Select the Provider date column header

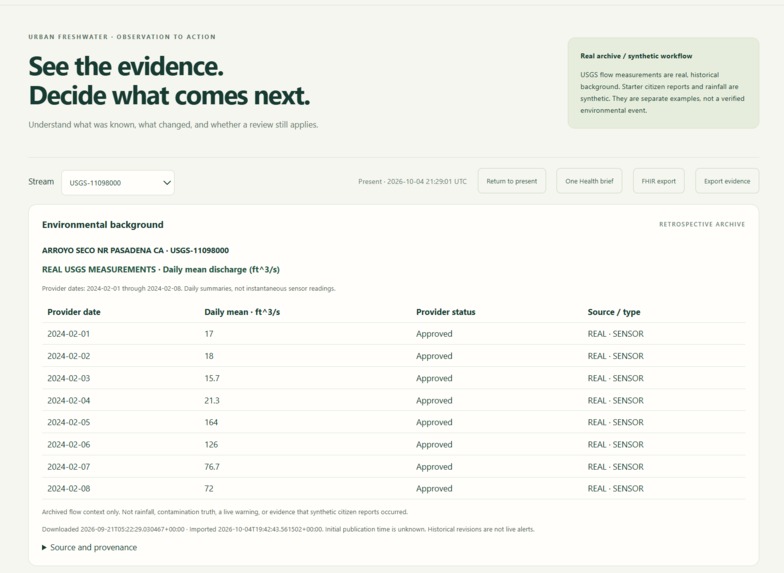click(x=74, y=312)
